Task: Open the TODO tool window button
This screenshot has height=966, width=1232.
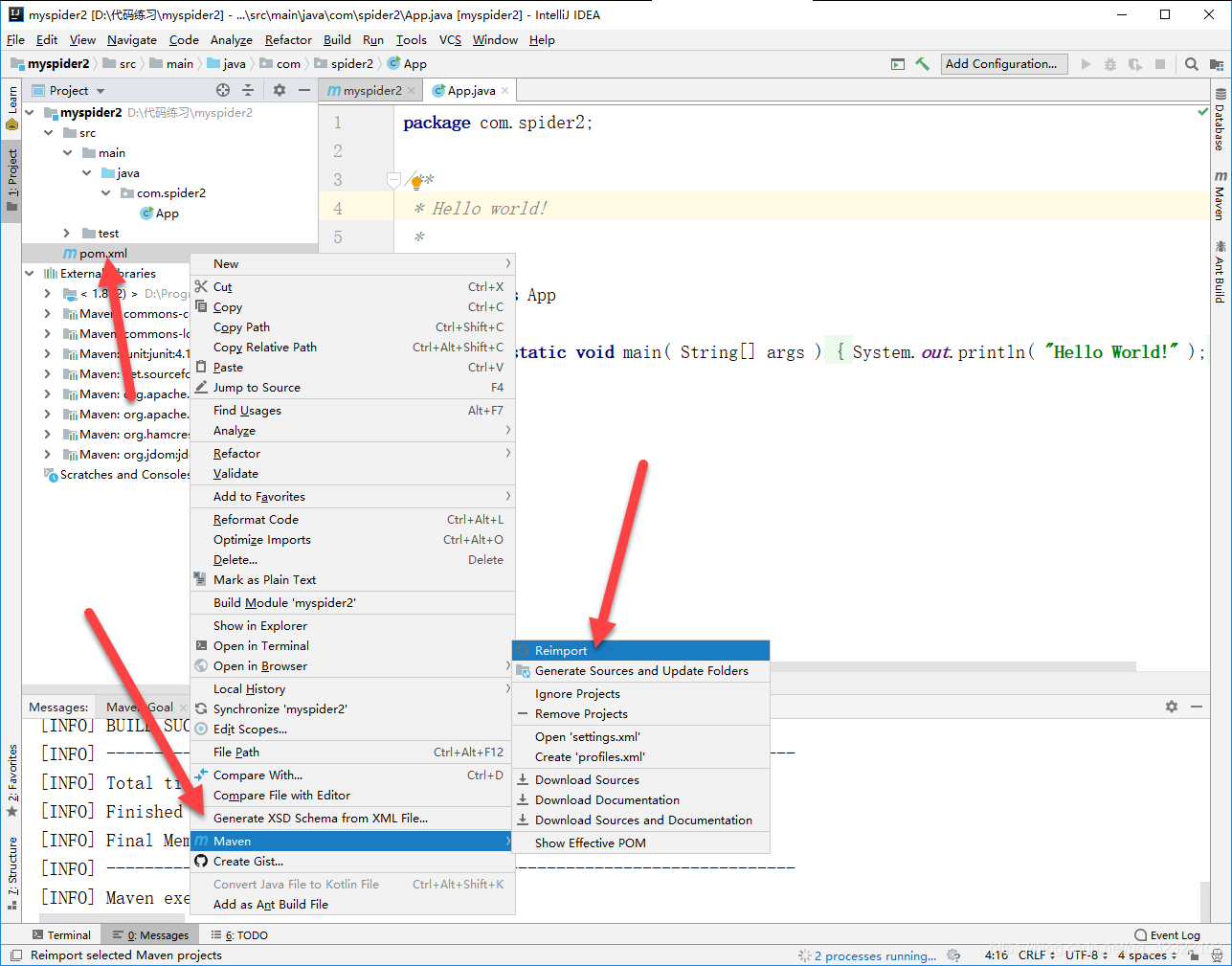Action: [240, 934]
